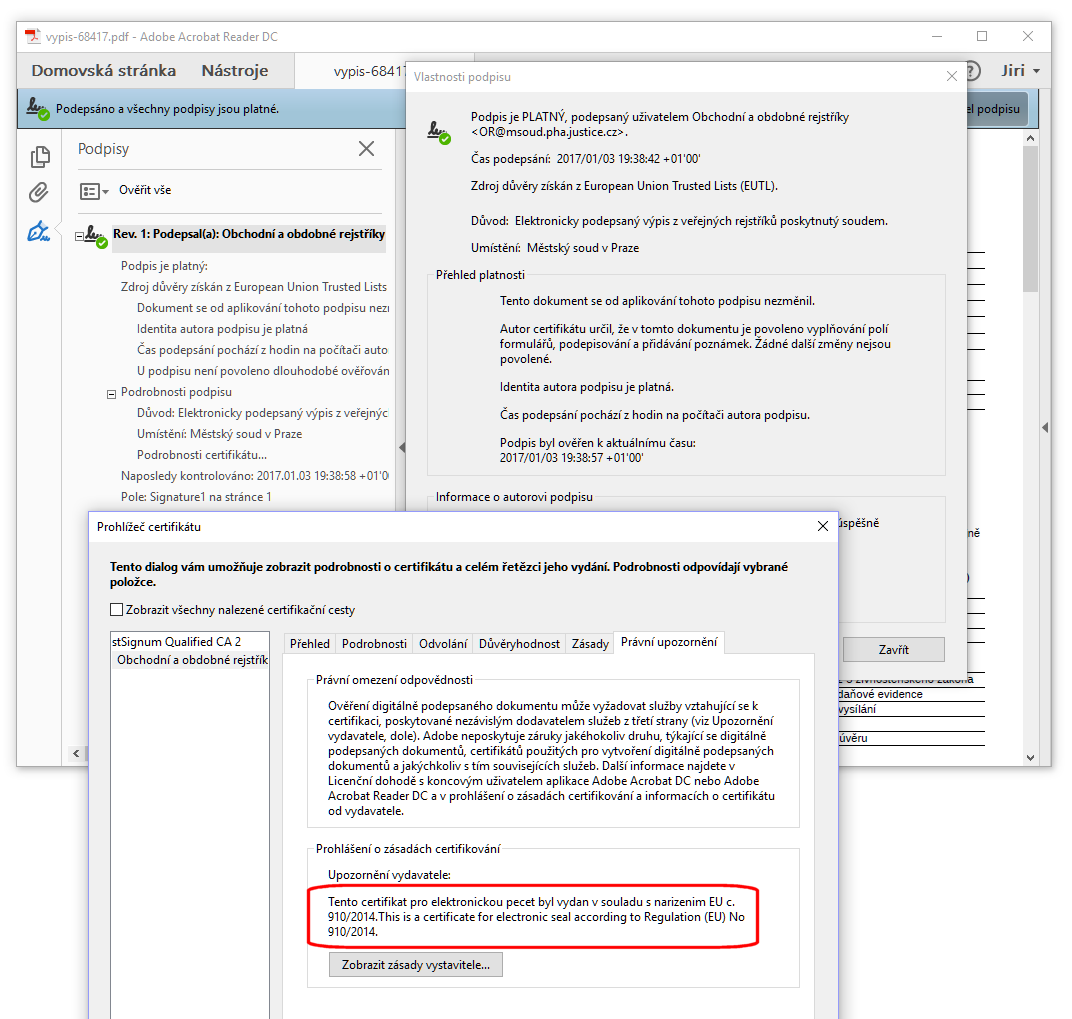
Task: Open the attachments paperclip sidebar icon
Action: point(39,193)
